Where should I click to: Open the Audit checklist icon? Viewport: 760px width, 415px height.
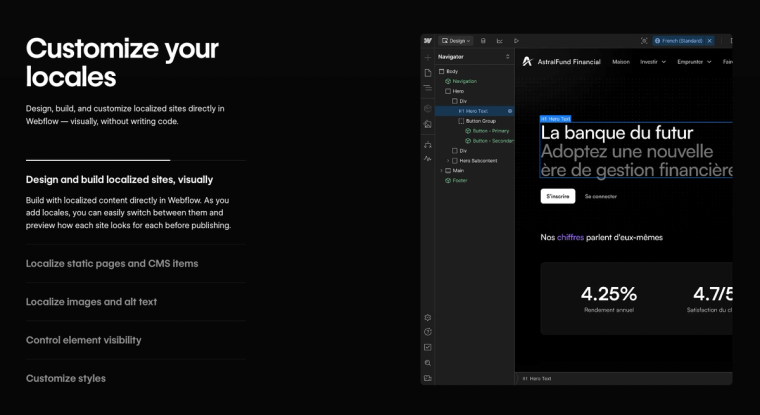point(428,347)
